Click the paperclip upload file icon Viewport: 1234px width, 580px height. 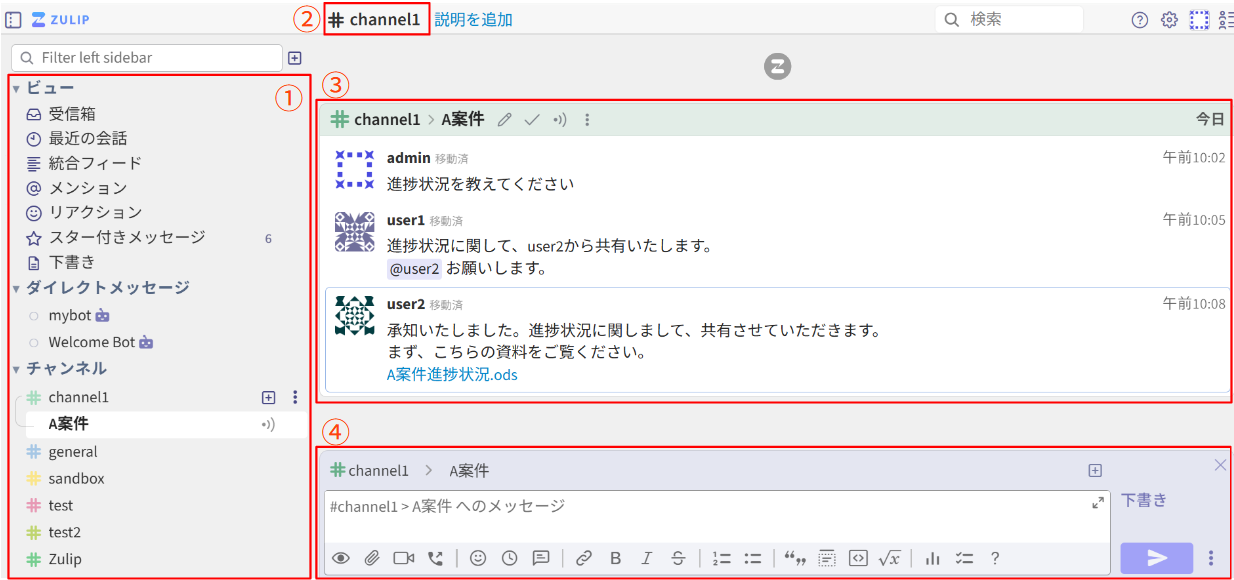pyautogui.click(x=371, y=558)
